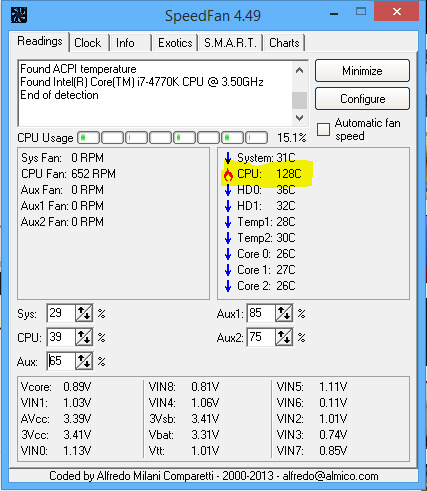Viewport: 427px width, 491px height.
Task: Click the blue arrow beside Core 2
Action: 228,286
